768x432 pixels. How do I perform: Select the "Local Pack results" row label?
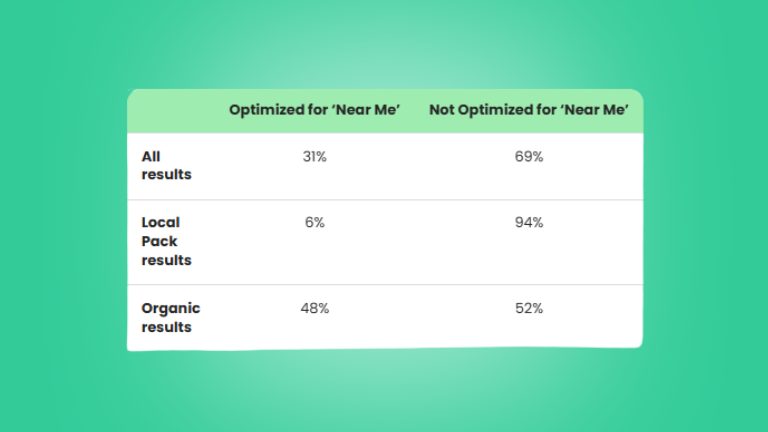pyautogui.click(x=166, y=241)
